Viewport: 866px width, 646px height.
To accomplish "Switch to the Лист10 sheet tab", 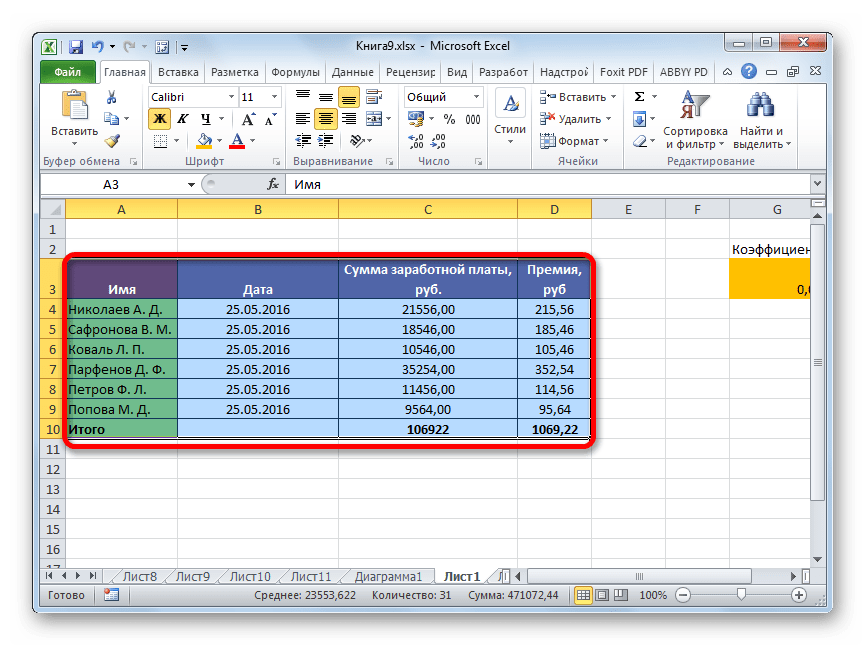I will point(249,576).
